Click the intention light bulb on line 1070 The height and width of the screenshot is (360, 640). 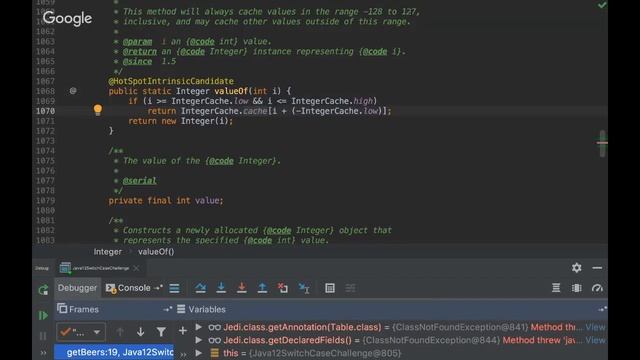(98, 110)
